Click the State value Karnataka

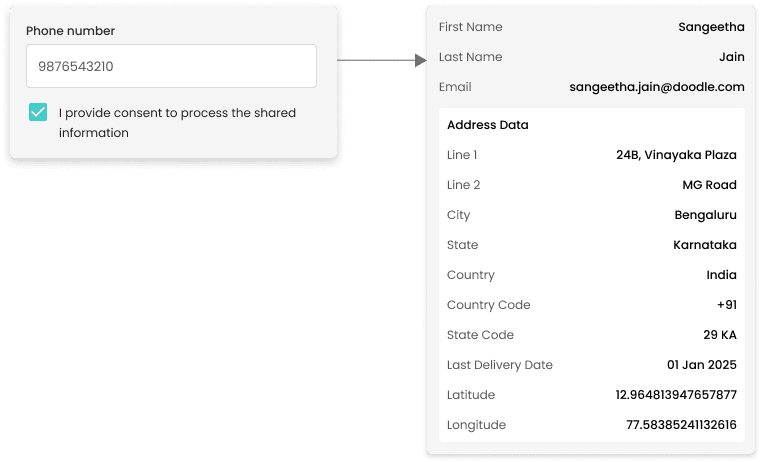[x=705, y=245]
